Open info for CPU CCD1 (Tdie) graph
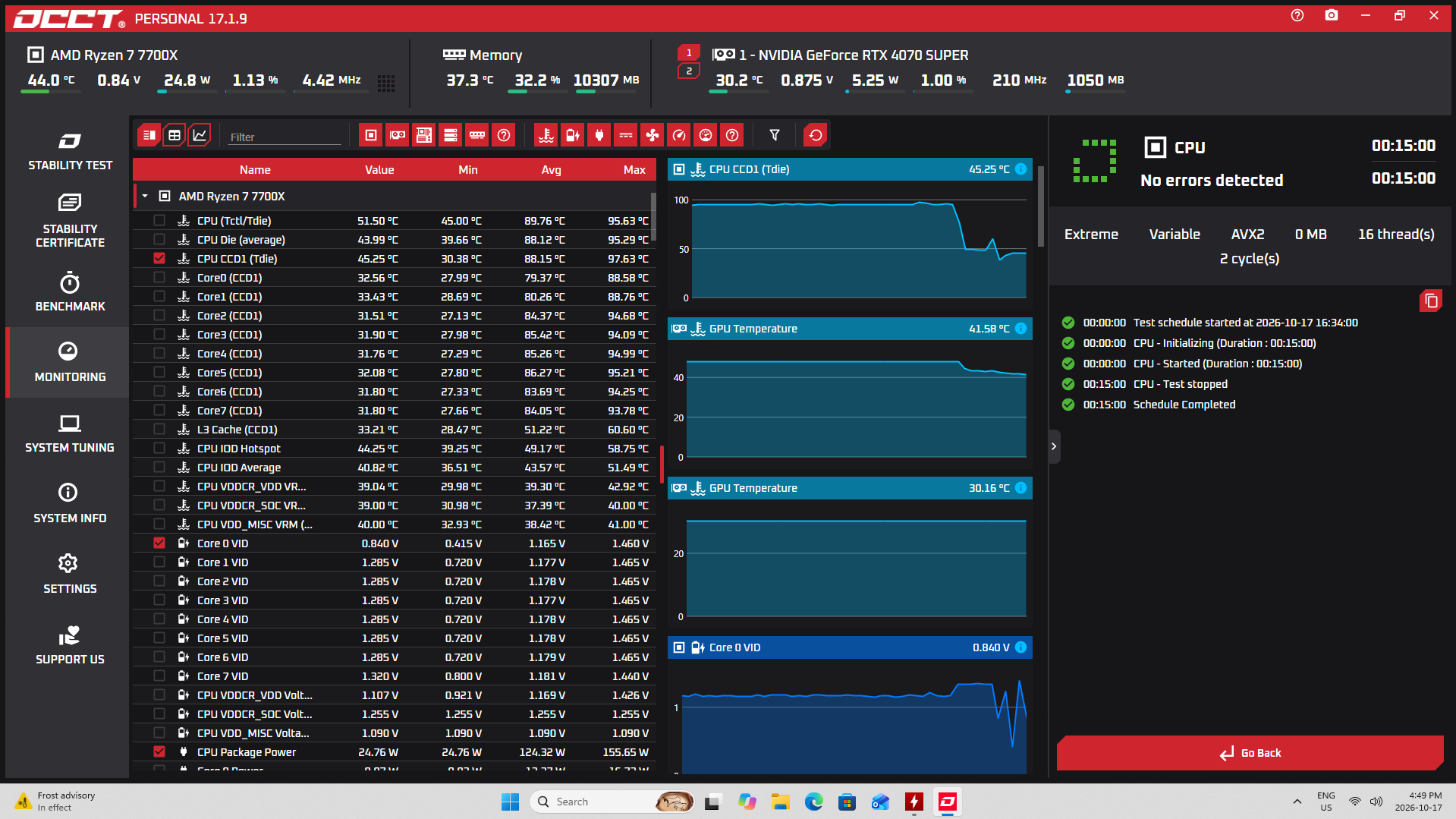 1020,169
